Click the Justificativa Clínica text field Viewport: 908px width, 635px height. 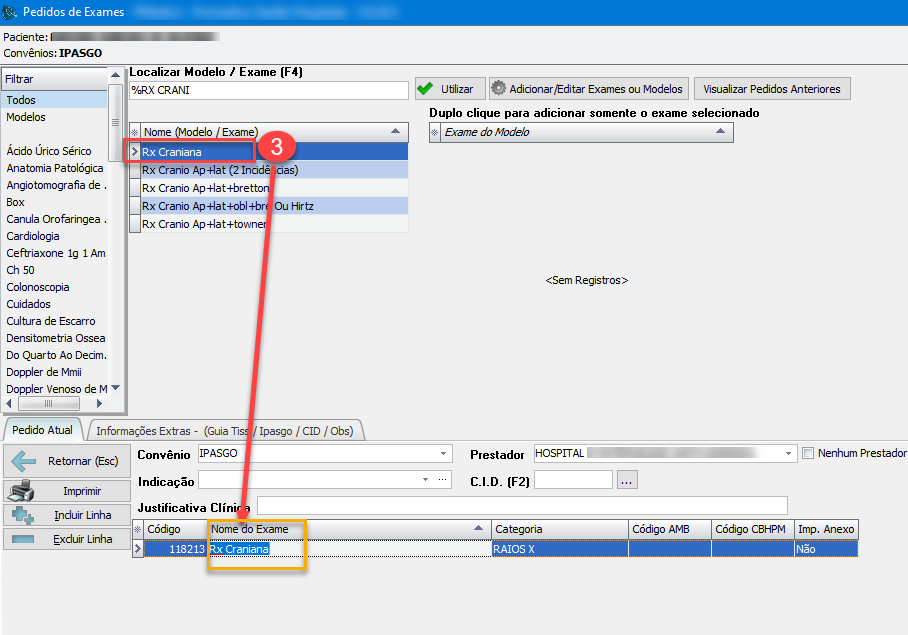(x=522, y=505)
